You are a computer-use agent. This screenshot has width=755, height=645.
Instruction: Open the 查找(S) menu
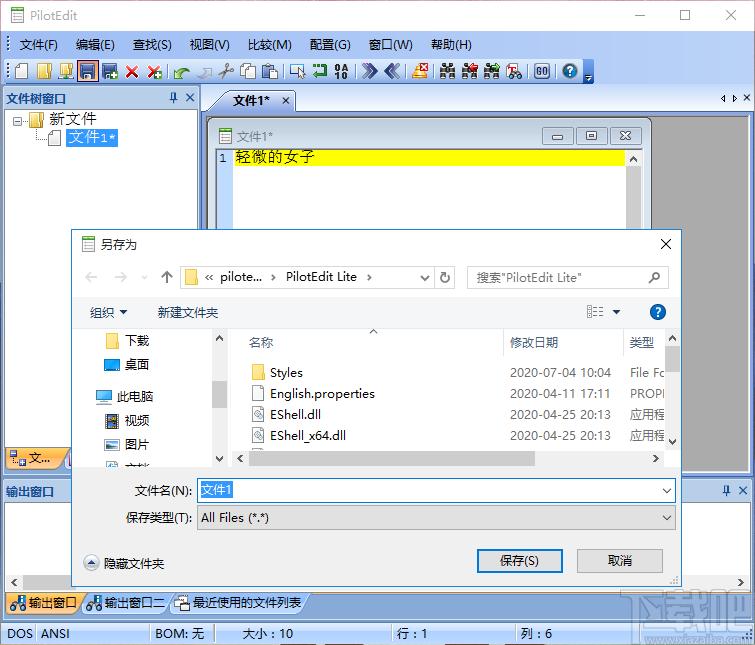tap(152, 45)
